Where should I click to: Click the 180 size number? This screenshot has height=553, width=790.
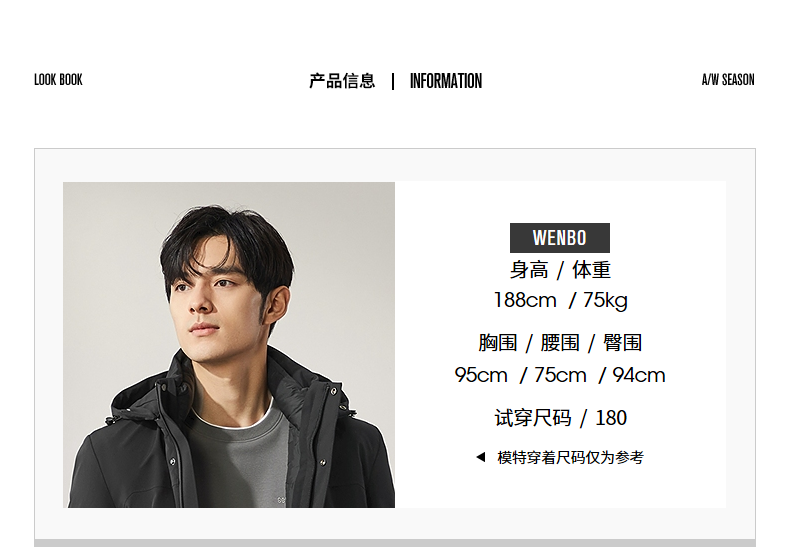point(611,418)
